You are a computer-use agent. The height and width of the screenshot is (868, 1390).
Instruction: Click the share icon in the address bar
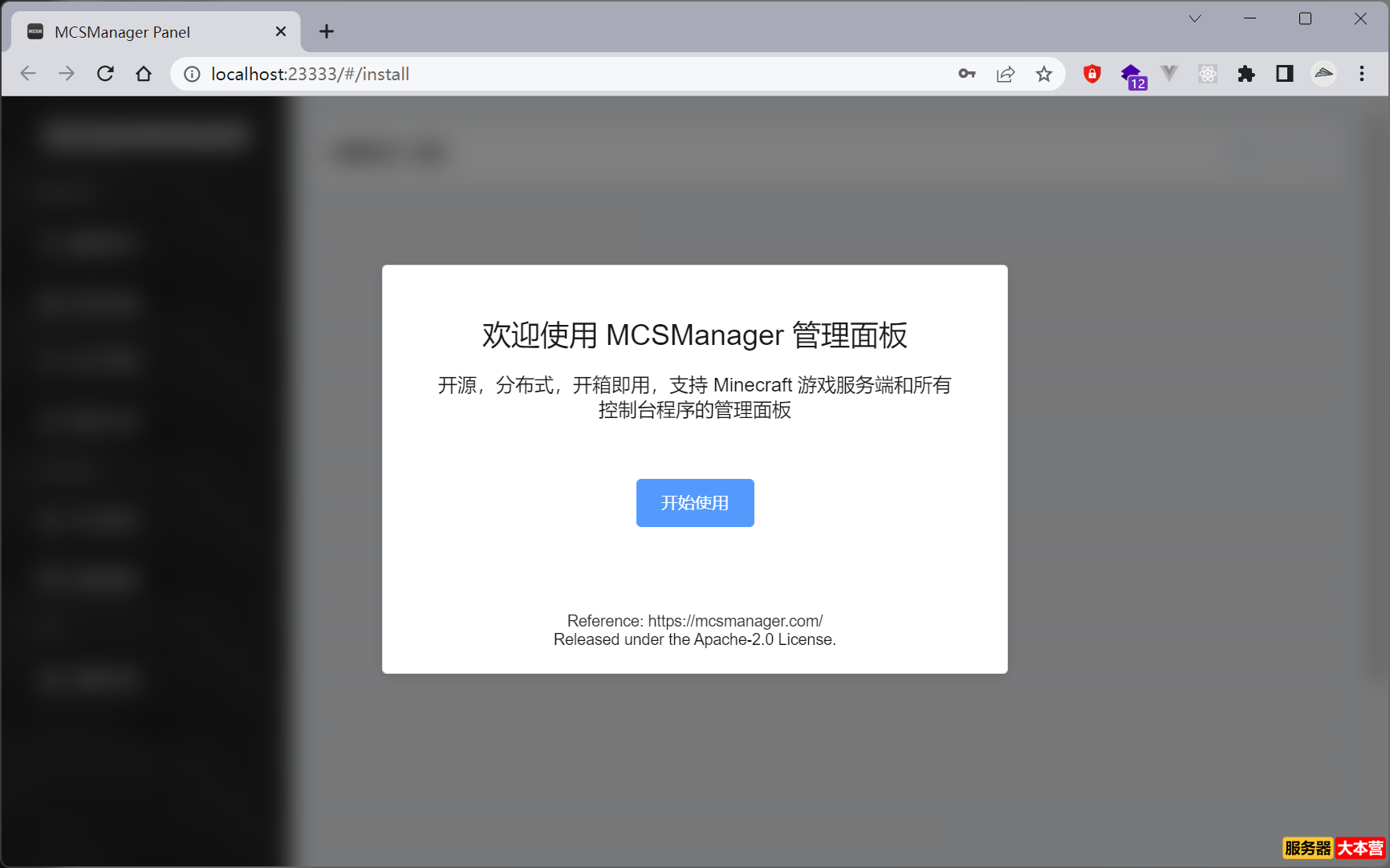tap(1005, 73)
